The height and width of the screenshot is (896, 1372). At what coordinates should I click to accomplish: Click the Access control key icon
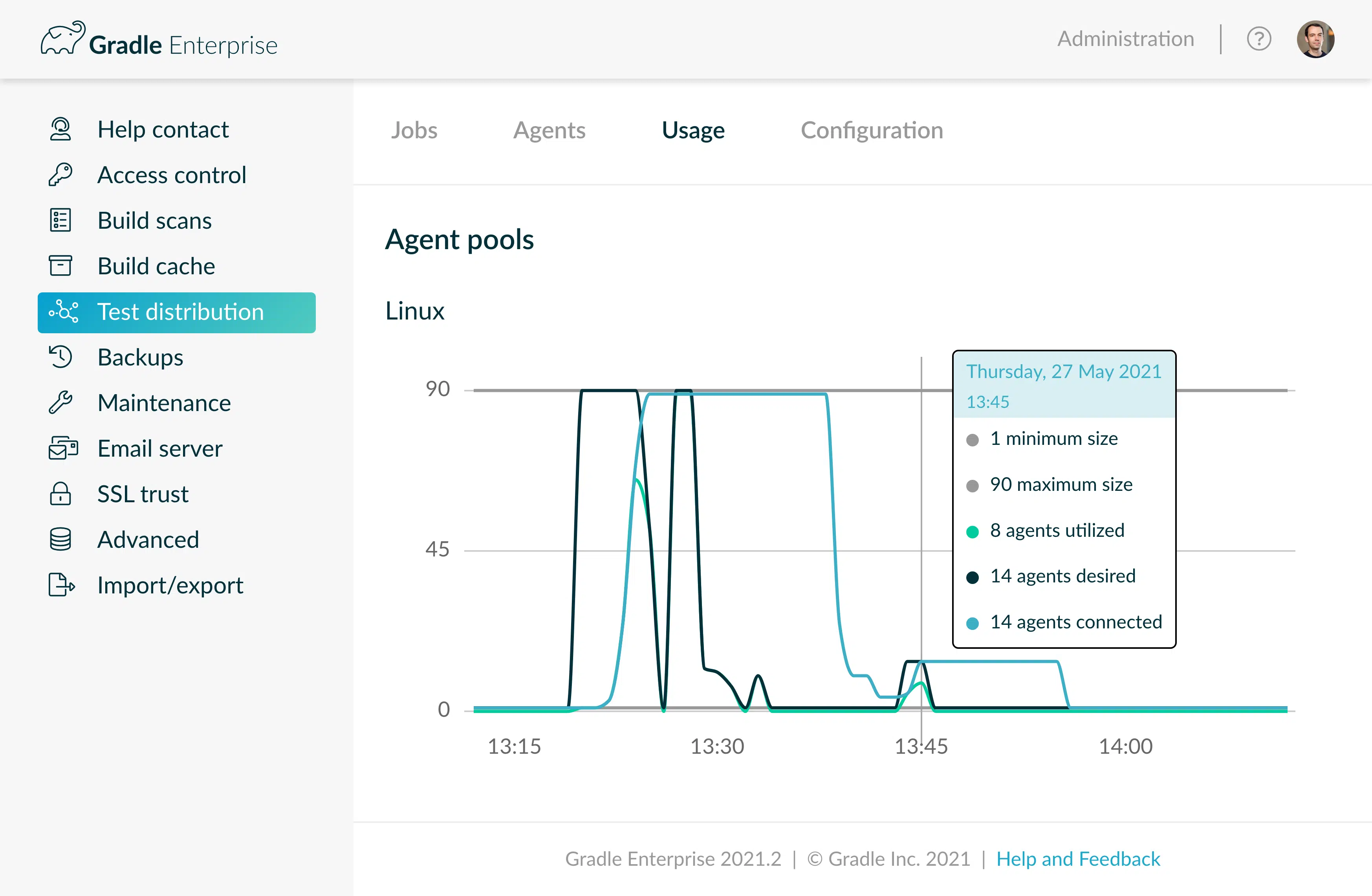tap(60, 175)
